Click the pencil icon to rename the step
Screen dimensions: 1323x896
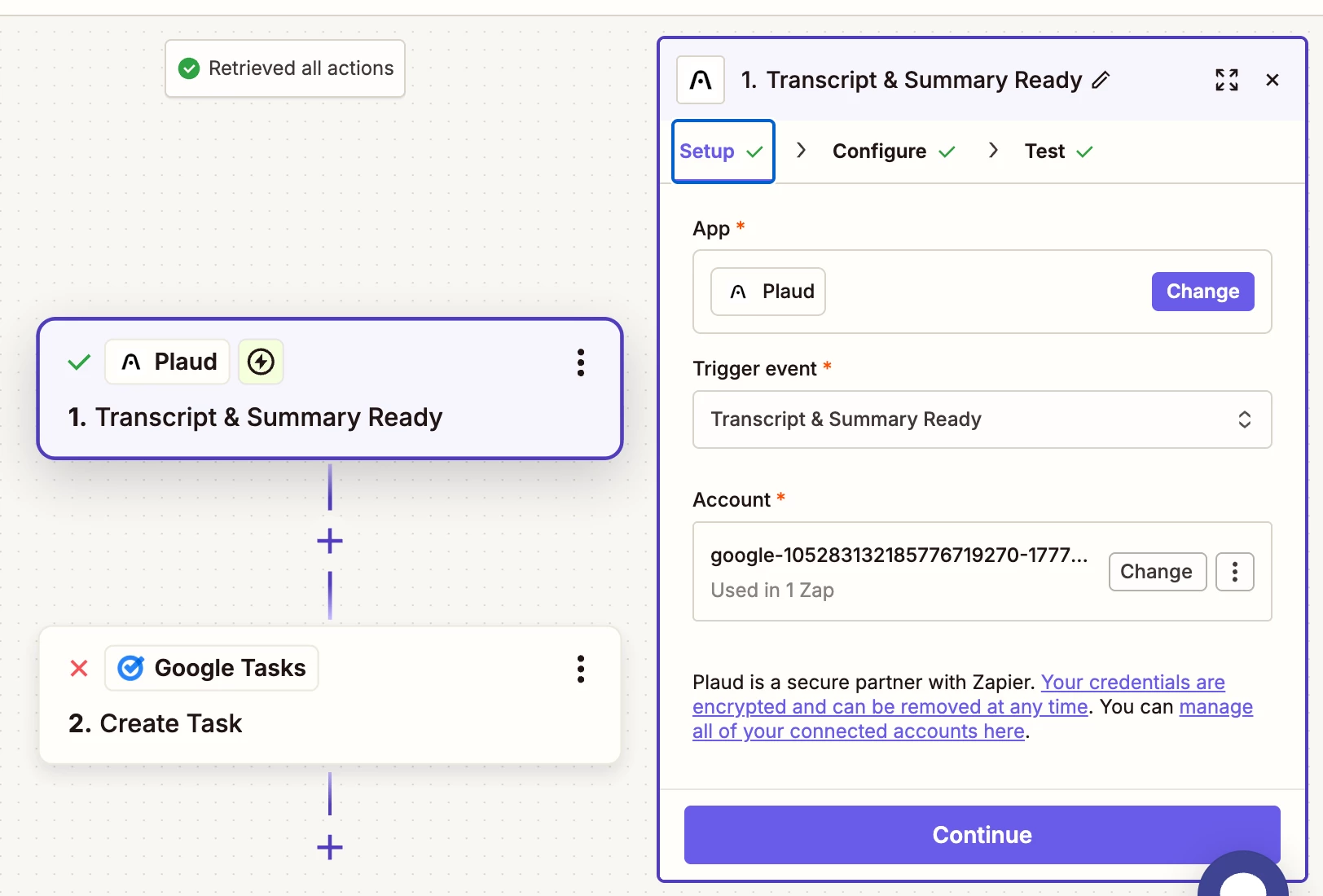(1101, 80)
